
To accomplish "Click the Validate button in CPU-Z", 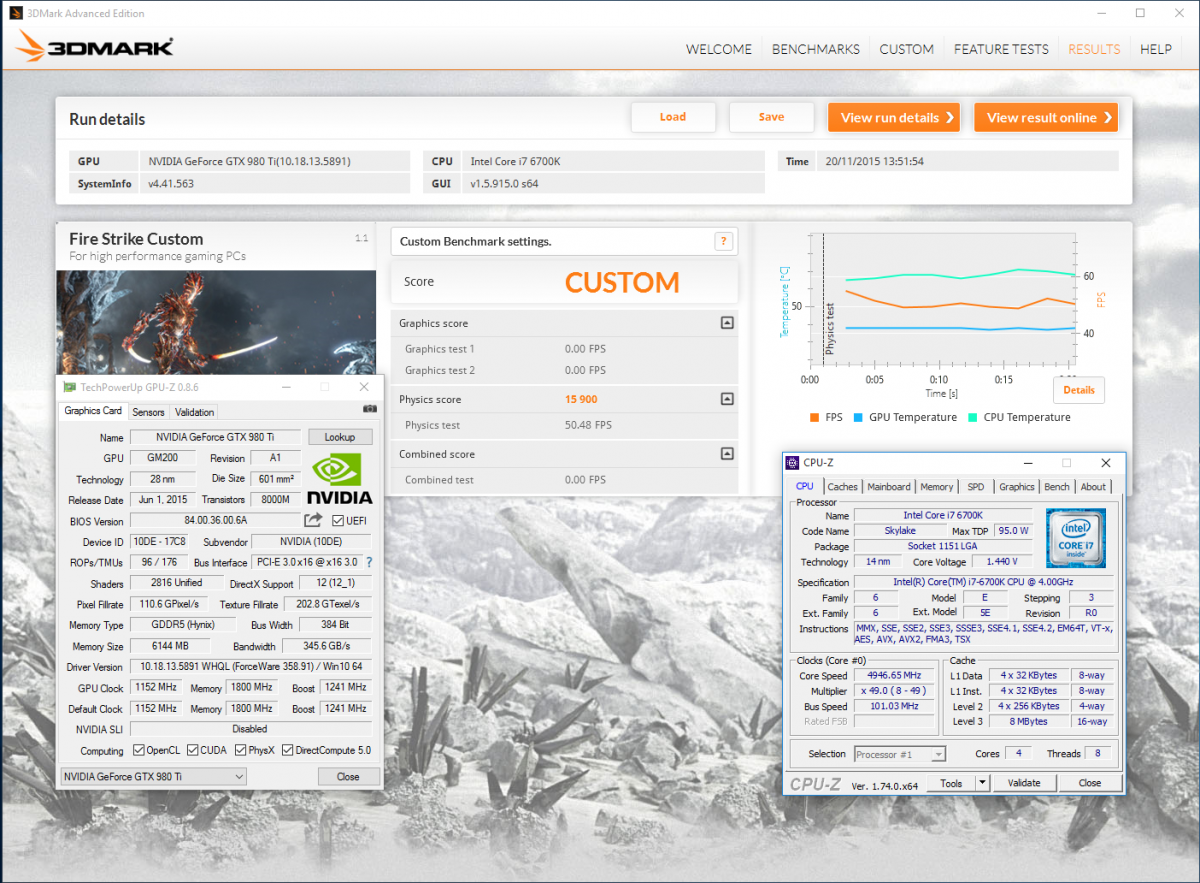I will (x=1024, y=783).
